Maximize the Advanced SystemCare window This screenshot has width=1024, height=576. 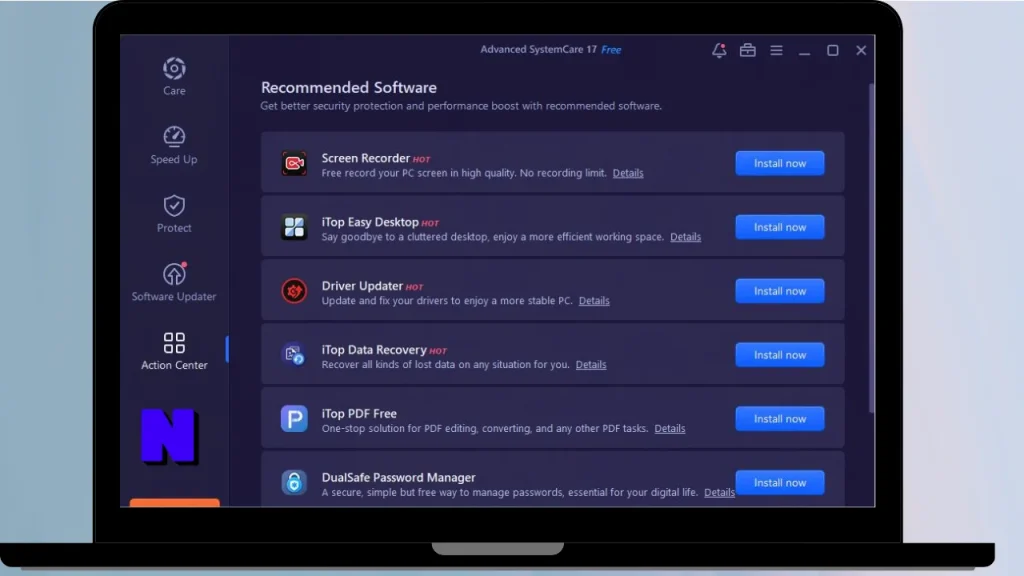(x=833, y=50)
